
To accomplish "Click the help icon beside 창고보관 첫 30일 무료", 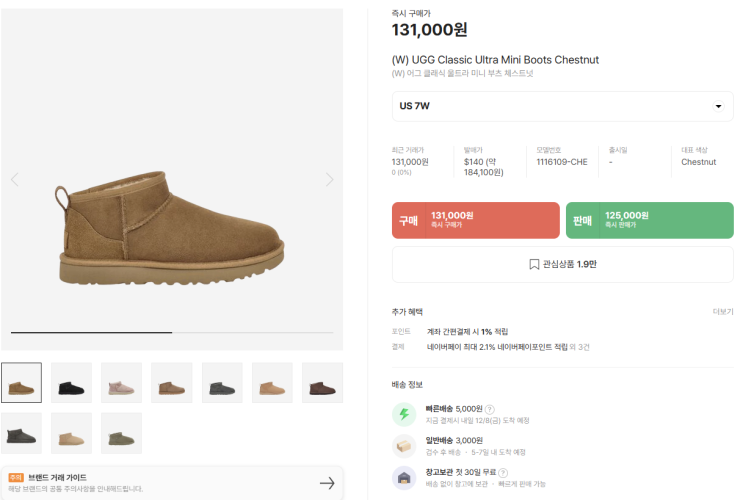I will (502, 473).
